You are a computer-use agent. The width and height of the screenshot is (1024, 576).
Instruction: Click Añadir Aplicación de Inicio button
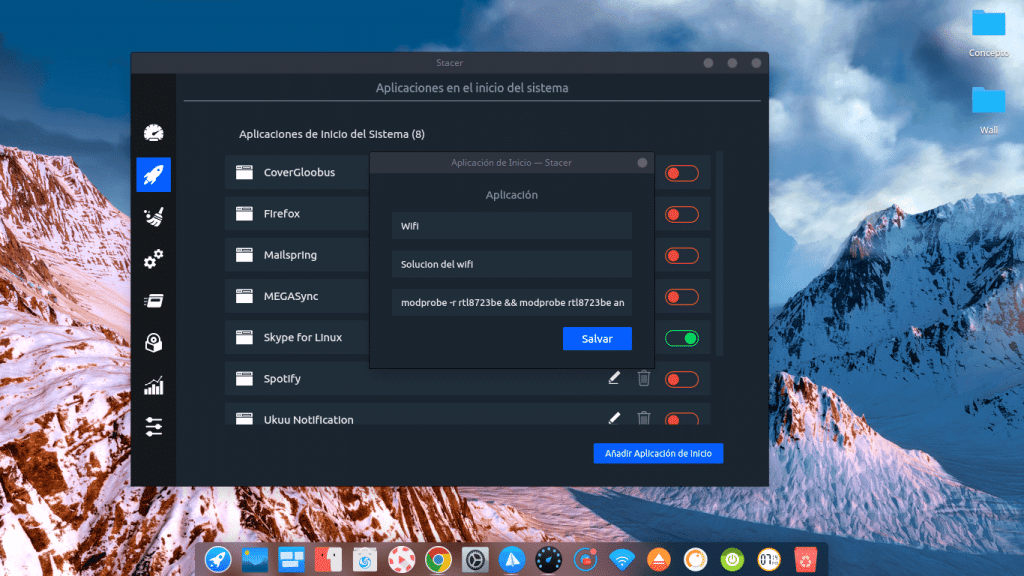(658, 453)
